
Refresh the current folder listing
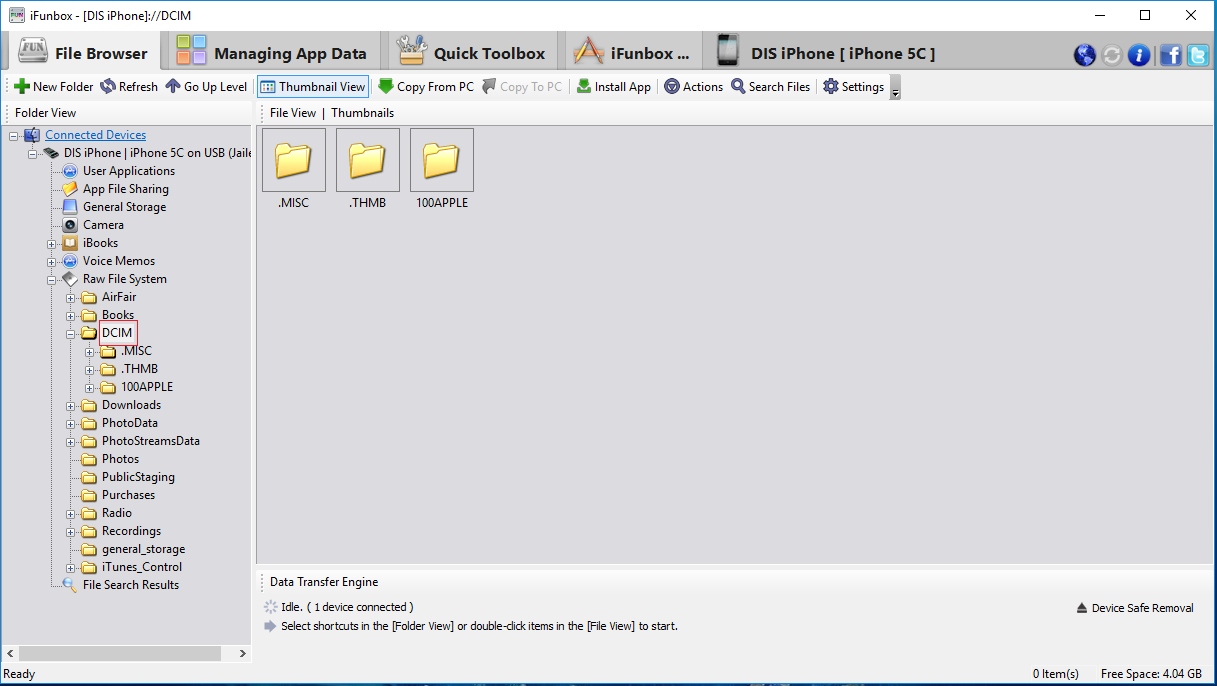pyautogui.click(x=128, y=87)
